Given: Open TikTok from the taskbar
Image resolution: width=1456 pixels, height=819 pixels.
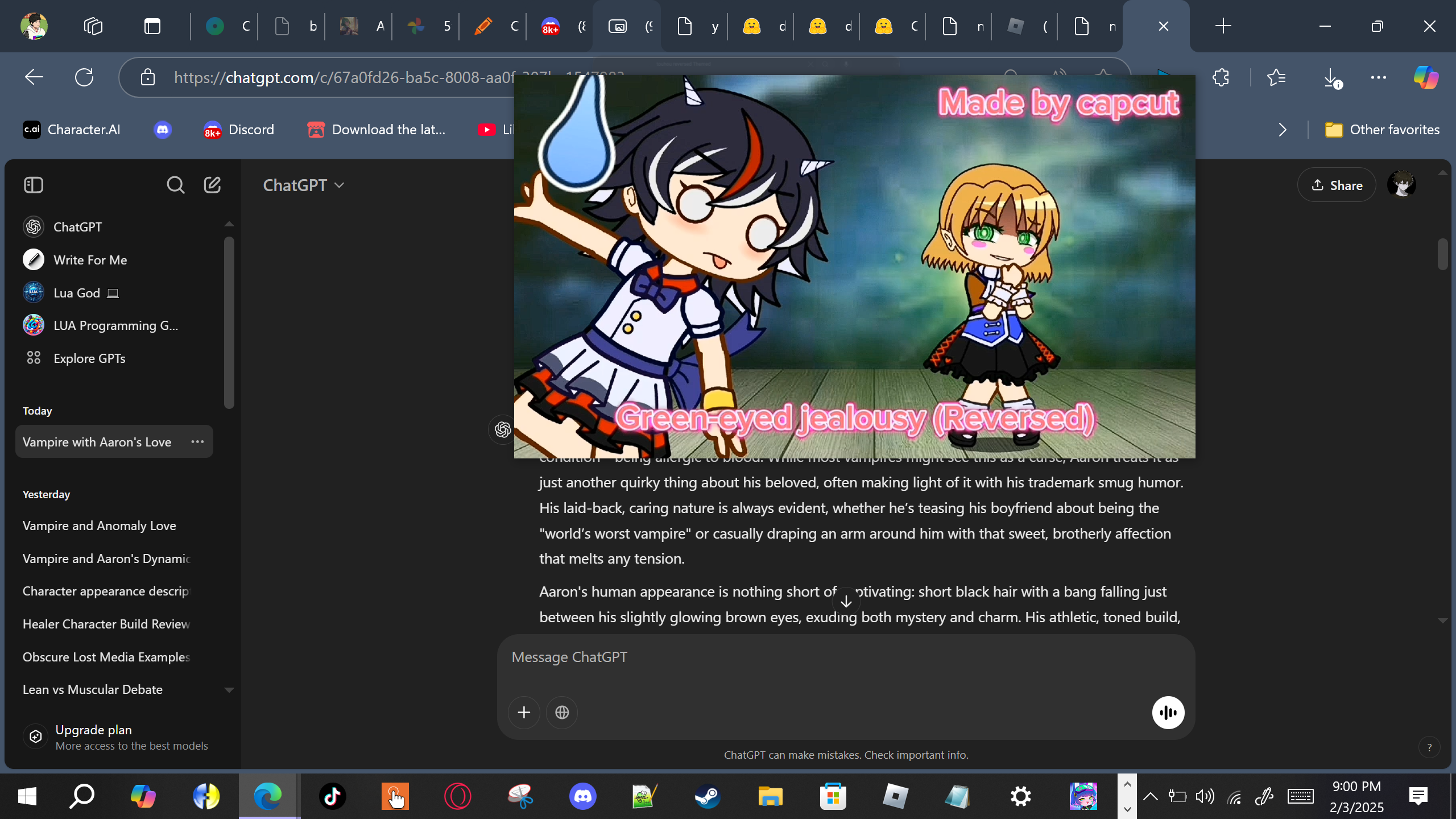Looking at the screenshot, I should (333, 796).
